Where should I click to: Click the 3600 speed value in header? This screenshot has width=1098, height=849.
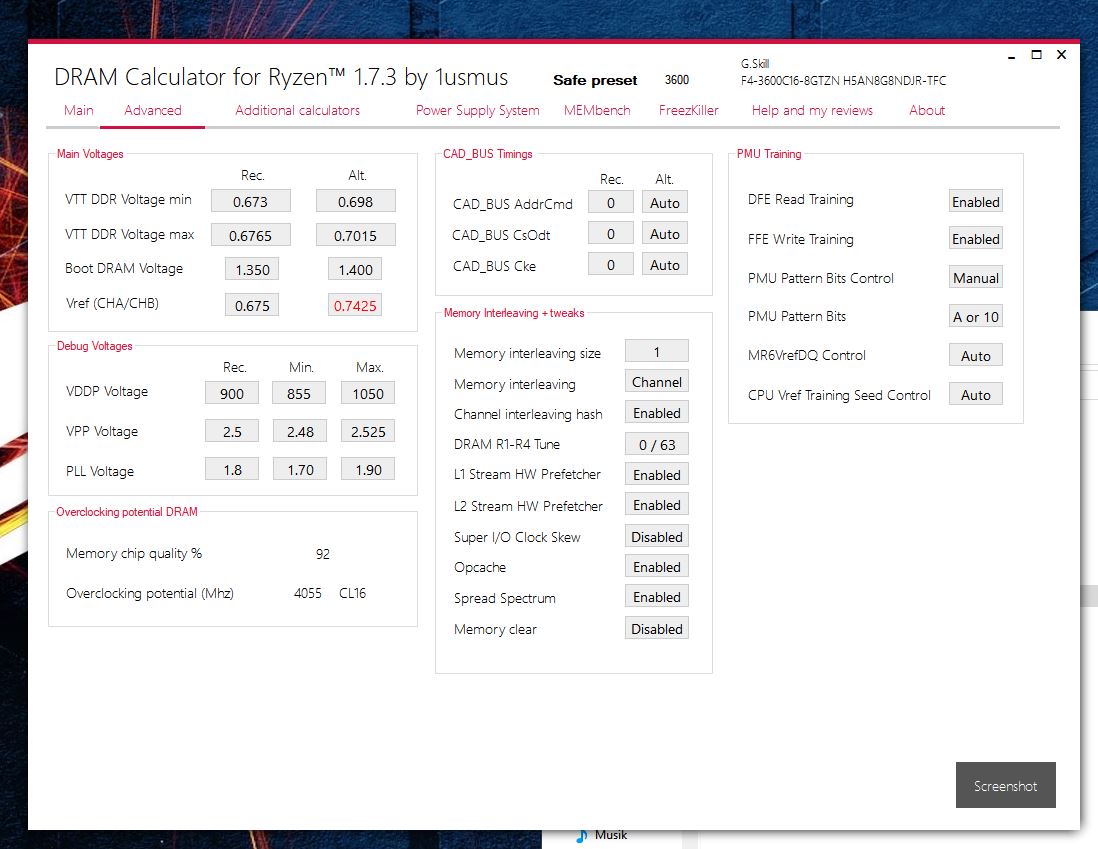pyautogui.click(x=676, y=80)
